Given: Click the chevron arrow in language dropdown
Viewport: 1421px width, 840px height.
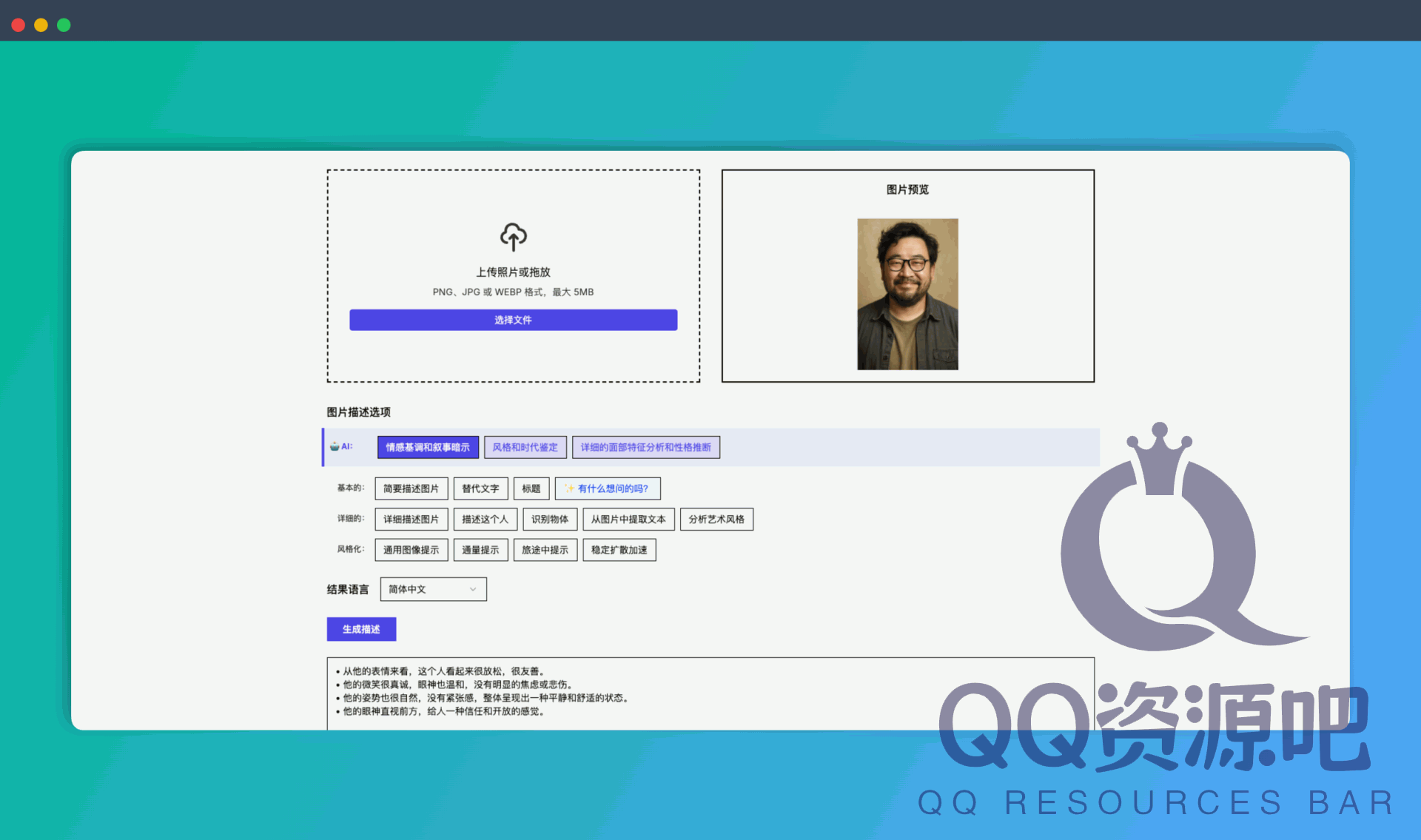Looking at the screenshot, I should 473,589.
